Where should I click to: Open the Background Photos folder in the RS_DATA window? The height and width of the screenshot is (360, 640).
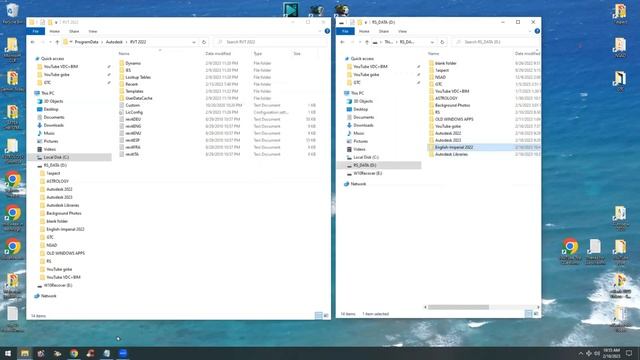(x=452, y=105)
